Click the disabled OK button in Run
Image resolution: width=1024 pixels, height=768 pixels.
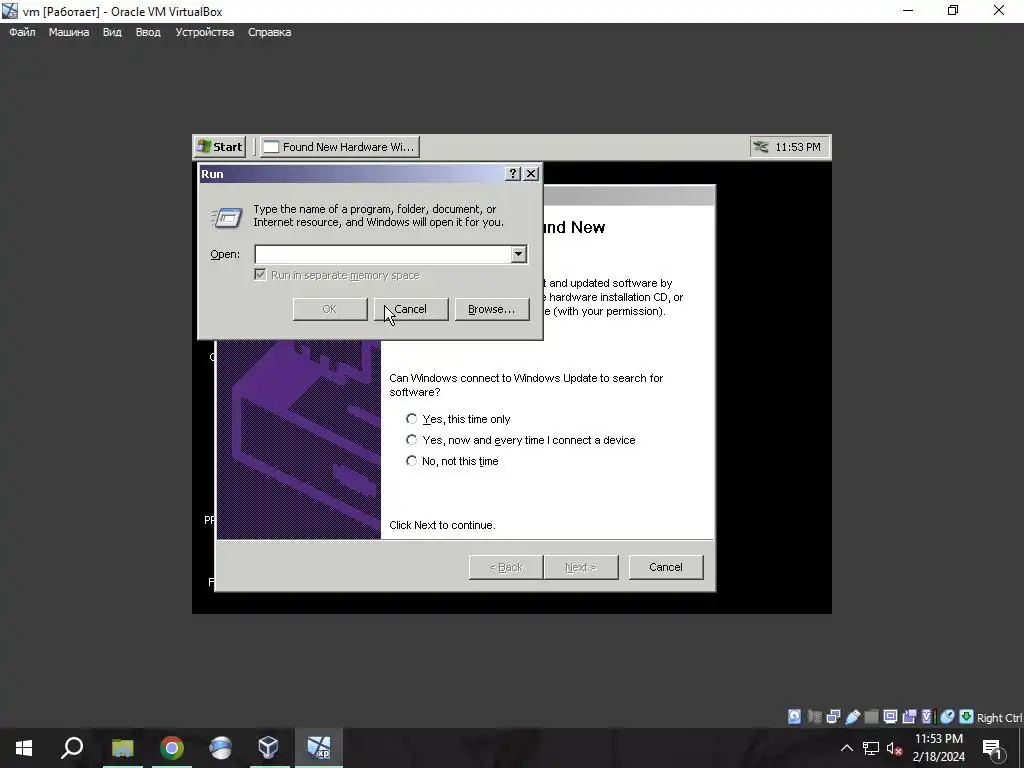pos(330,309)
